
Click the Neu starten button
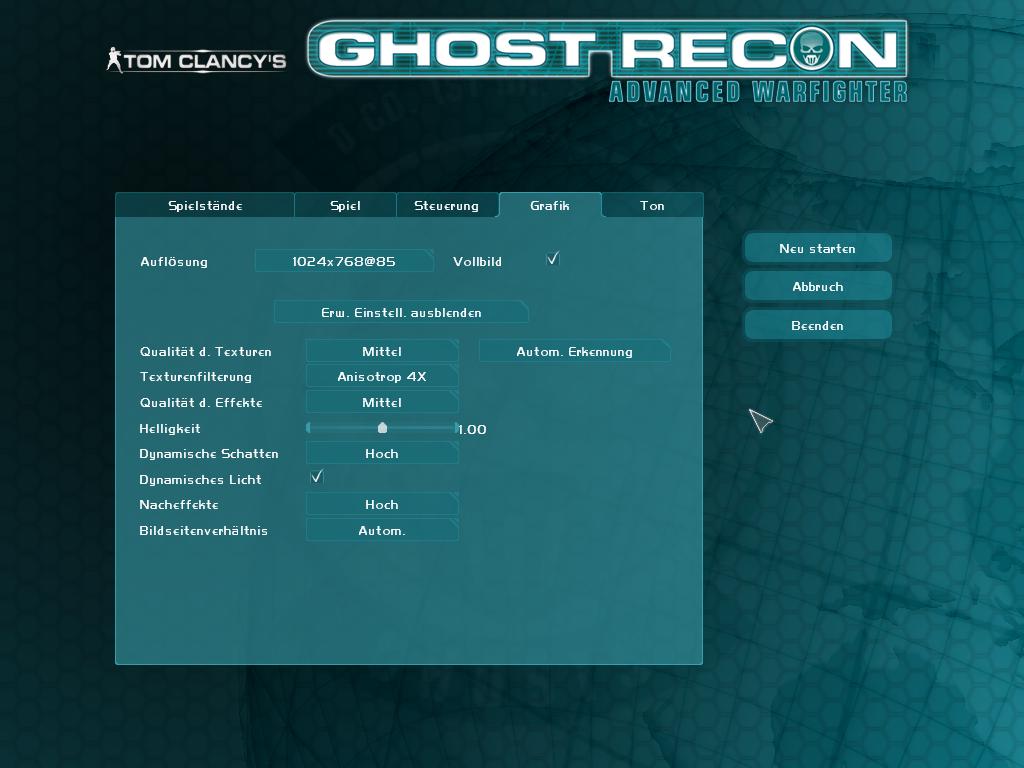coord(818,248)
